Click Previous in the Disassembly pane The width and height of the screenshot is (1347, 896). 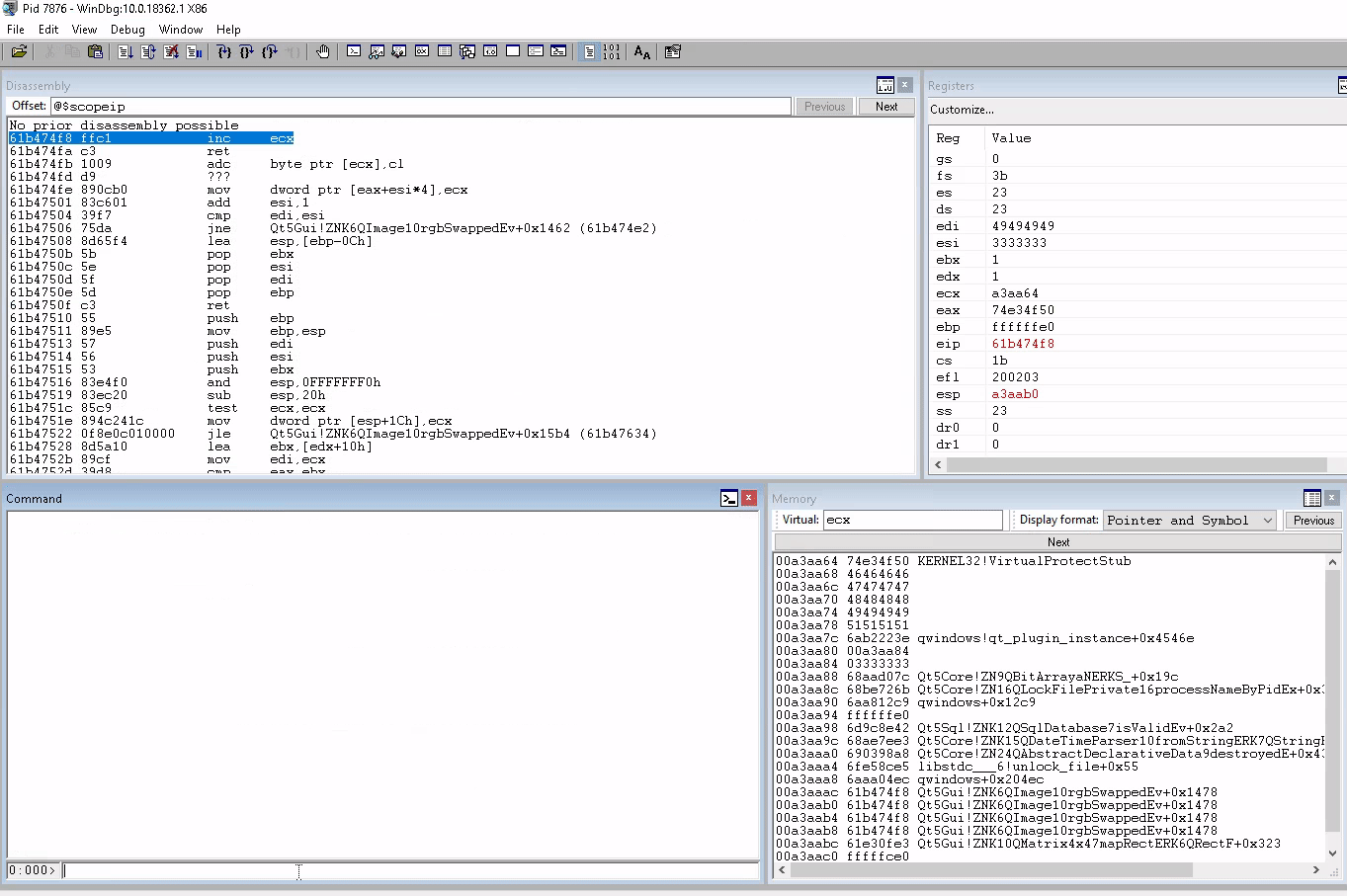click(824, 107)
